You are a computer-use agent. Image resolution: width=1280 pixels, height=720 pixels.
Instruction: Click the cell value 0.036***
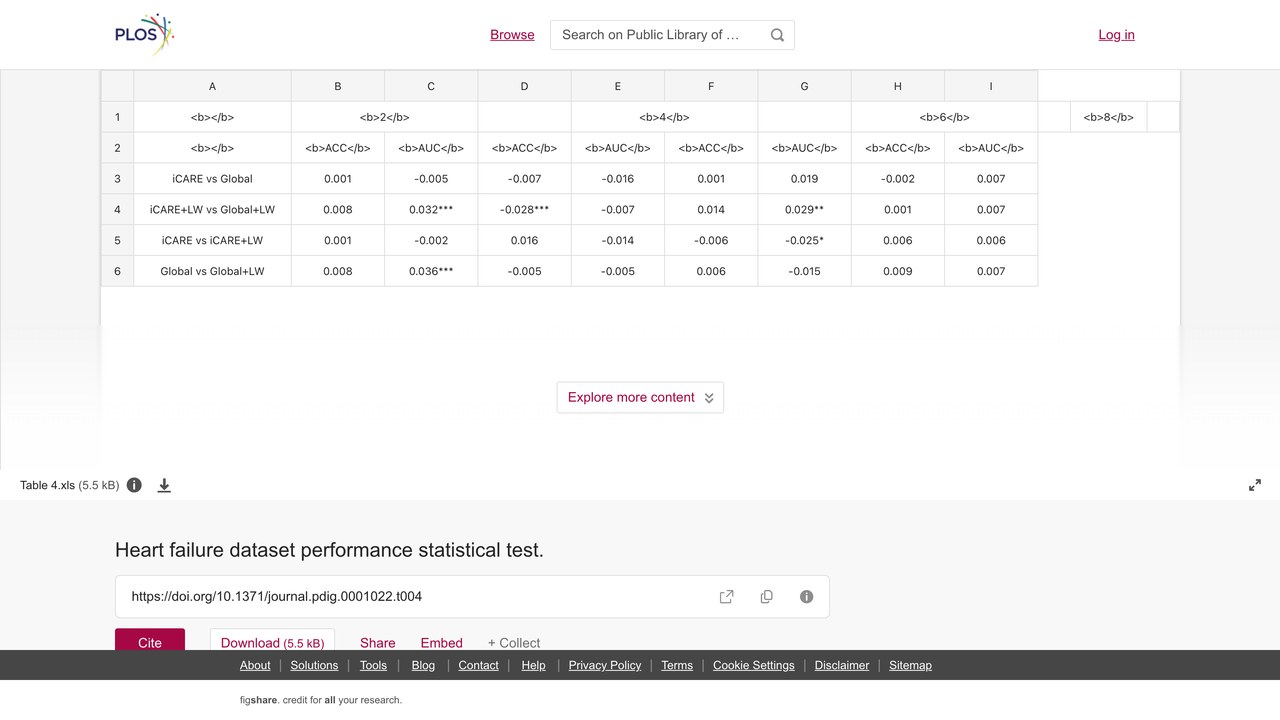[x=431, y=271]
